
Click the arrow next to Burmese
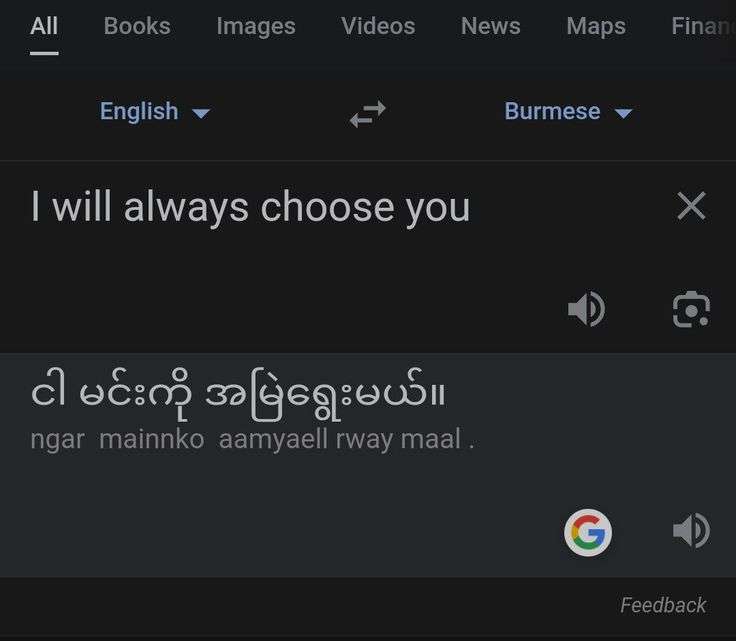623,114
